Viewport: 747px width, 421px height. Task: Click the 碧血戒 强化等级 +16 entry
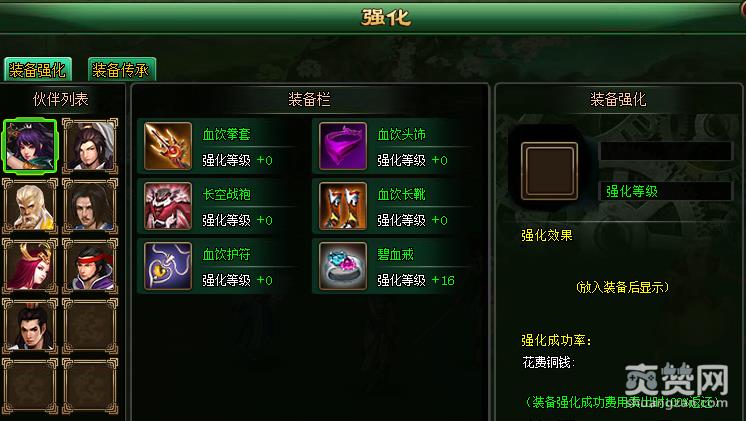click(x=415, y=281)
